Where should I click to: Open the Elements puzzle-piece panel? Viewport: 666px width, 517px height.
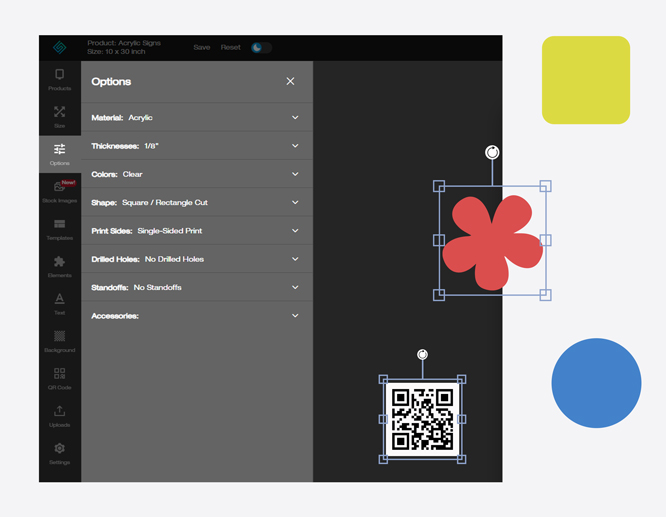[59, 267]
